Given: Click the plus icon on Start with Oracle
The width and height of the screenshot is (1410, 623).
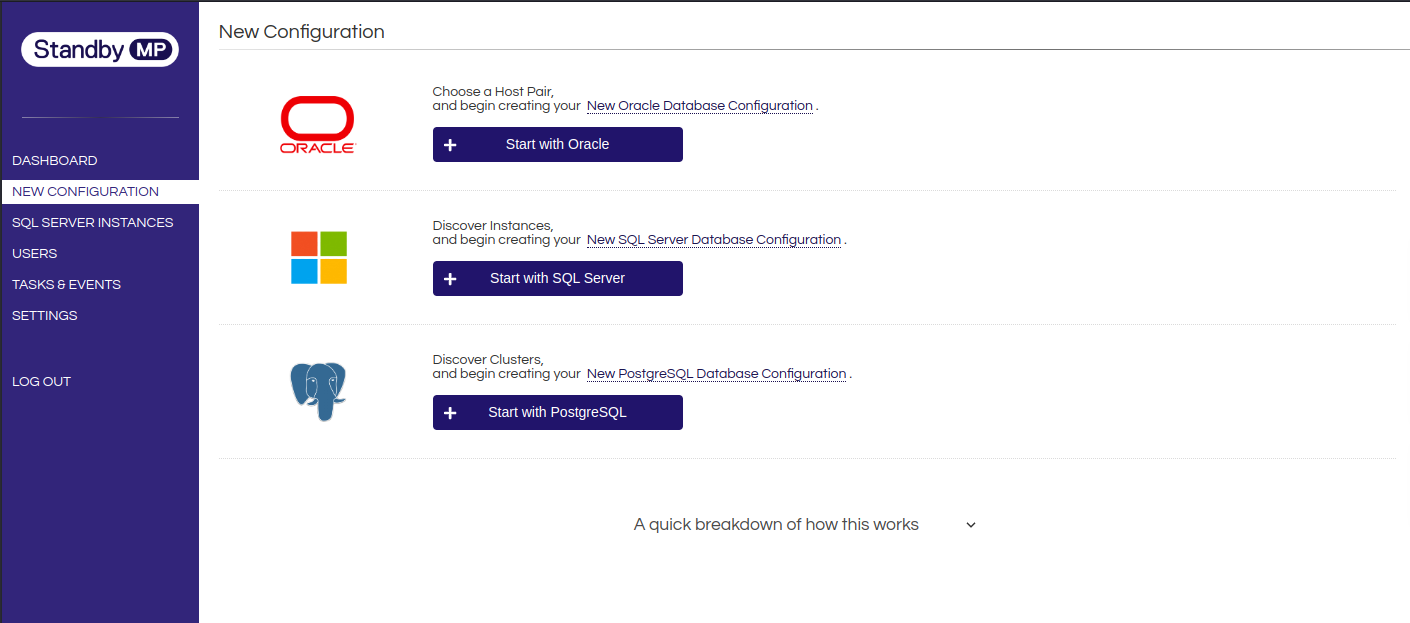Looking at the screenshot, I should pos(450,144).
